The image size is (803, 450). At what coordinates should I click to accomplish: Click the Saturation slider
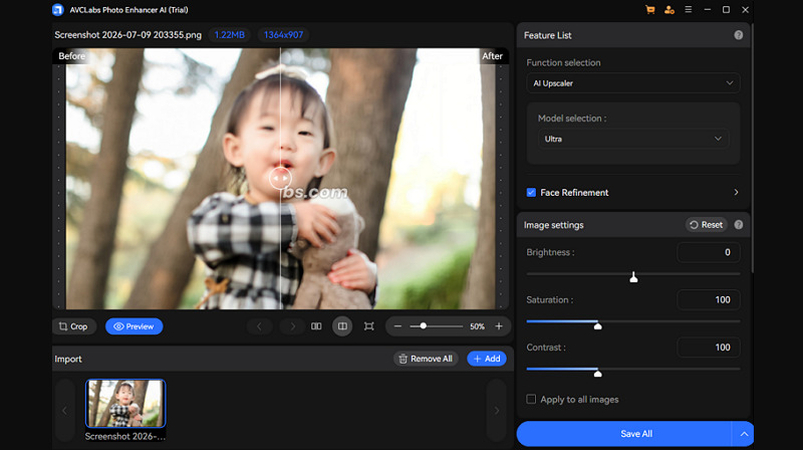pyautogui.click(x=633, y=323)
